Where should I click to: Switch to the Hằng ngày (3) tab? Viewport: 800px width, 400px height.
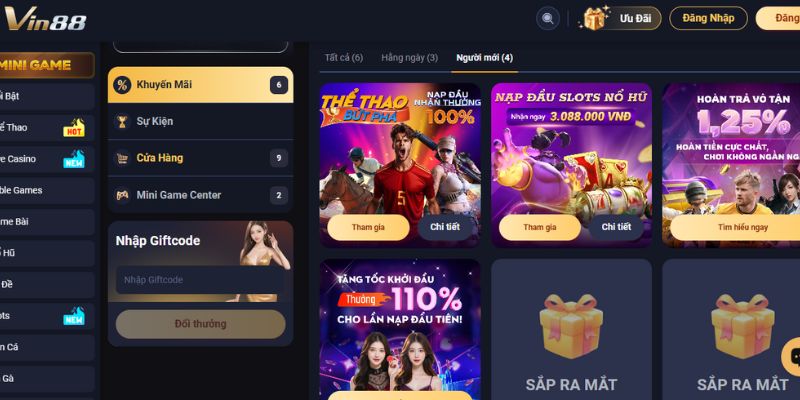click(x=409, y=58)
